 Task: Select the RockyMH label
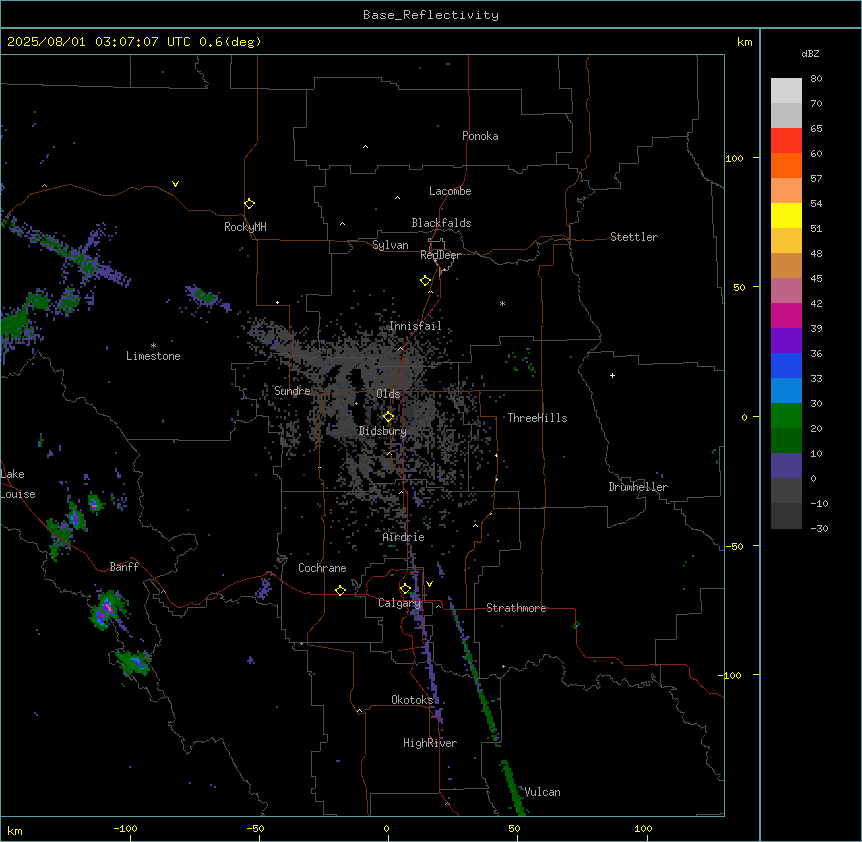[x=245, y=227]
